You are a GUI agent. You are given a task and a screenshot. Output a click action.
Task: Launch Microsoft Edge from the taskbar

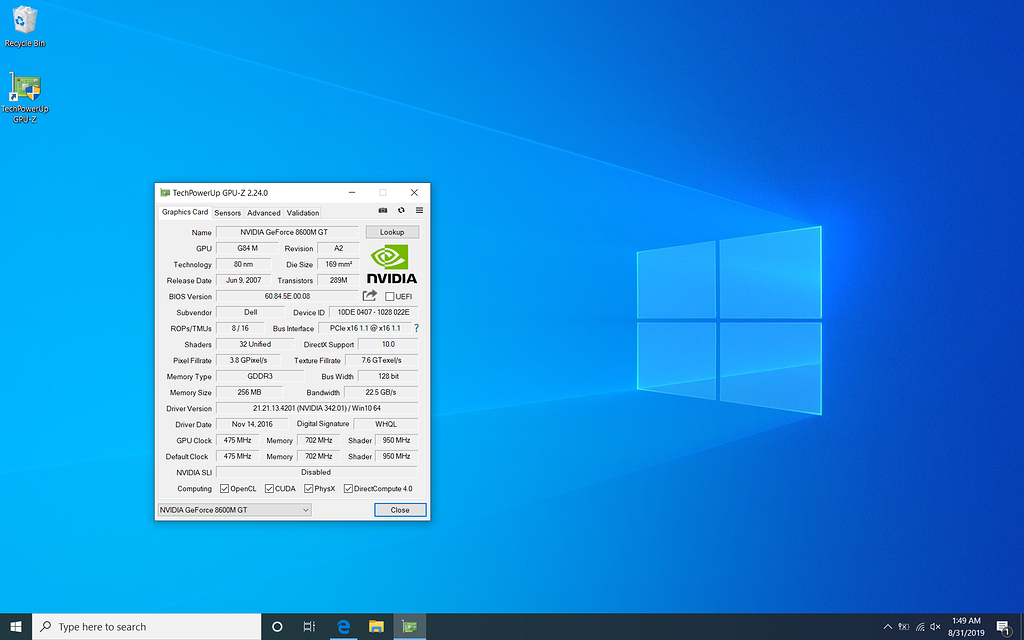[343, 627]
